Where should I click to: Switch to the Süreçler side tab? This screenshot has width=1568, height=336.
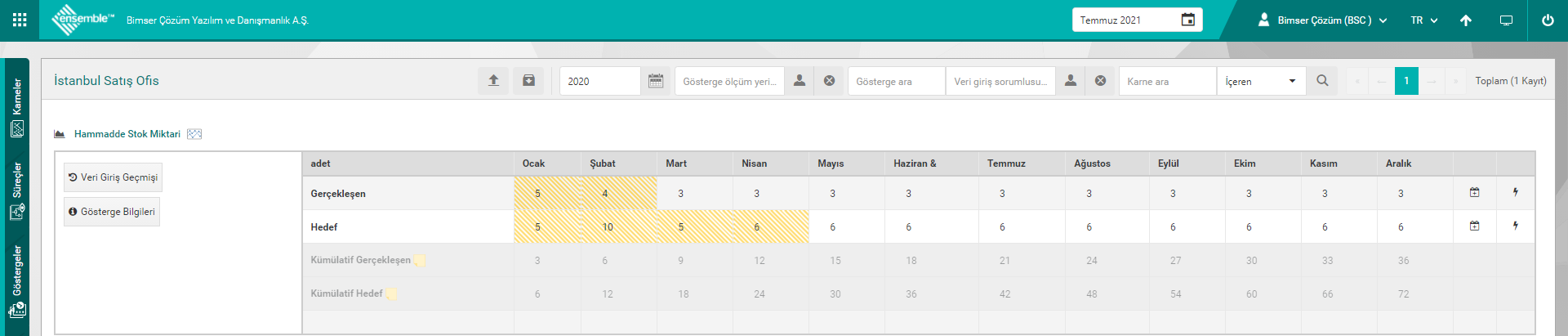(x=17, y=190)
